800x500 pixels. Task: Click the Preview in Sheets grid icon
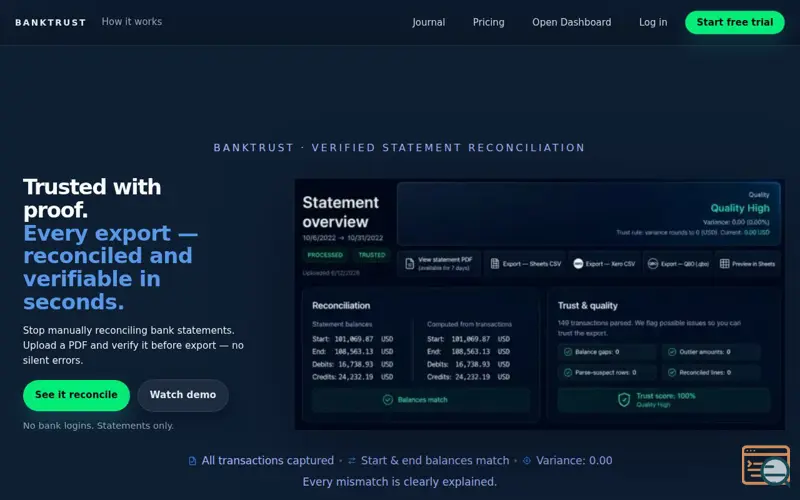click(724, 264)
